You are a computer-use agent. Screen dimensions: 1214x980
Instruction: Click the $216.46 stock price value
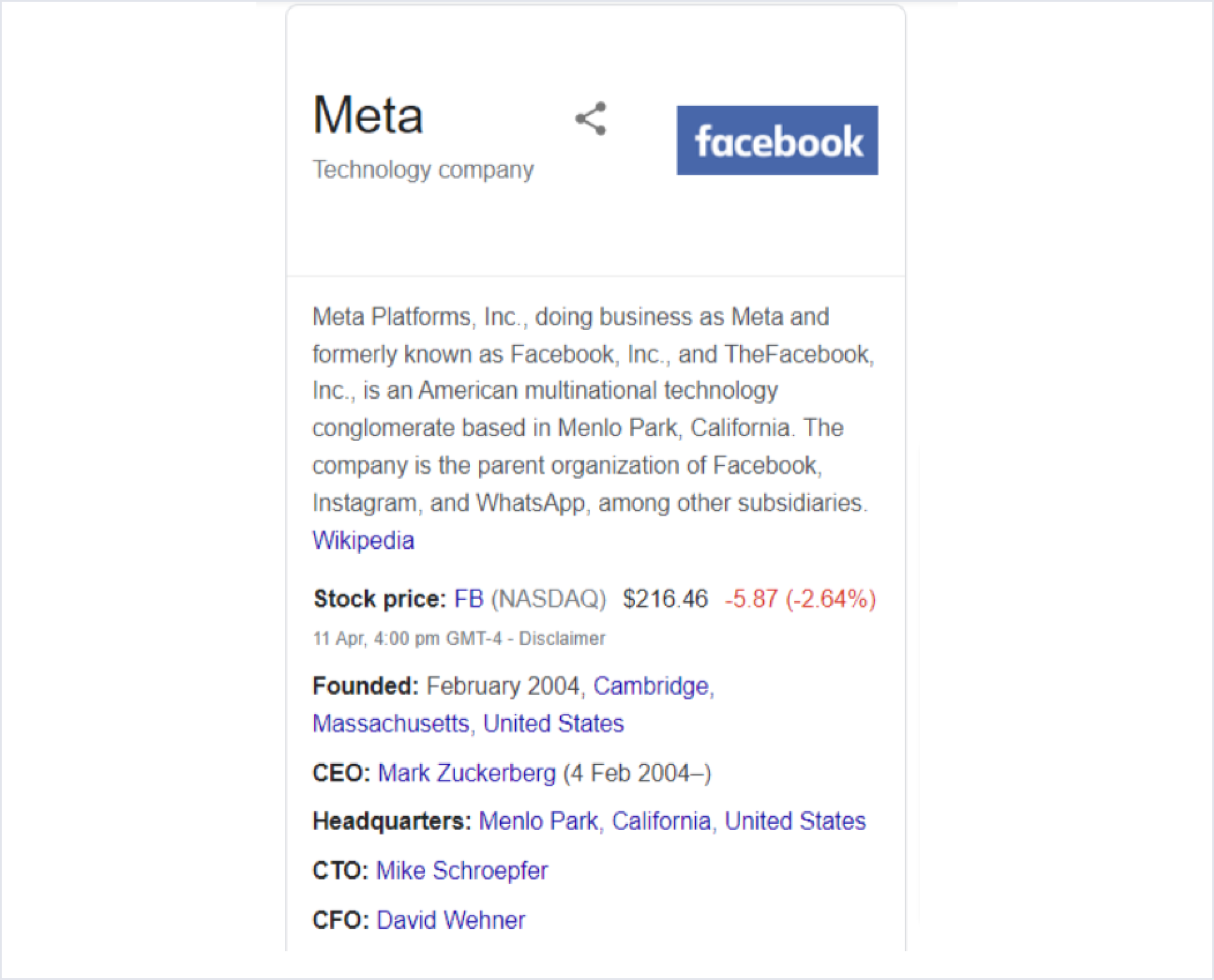point(665,599)
